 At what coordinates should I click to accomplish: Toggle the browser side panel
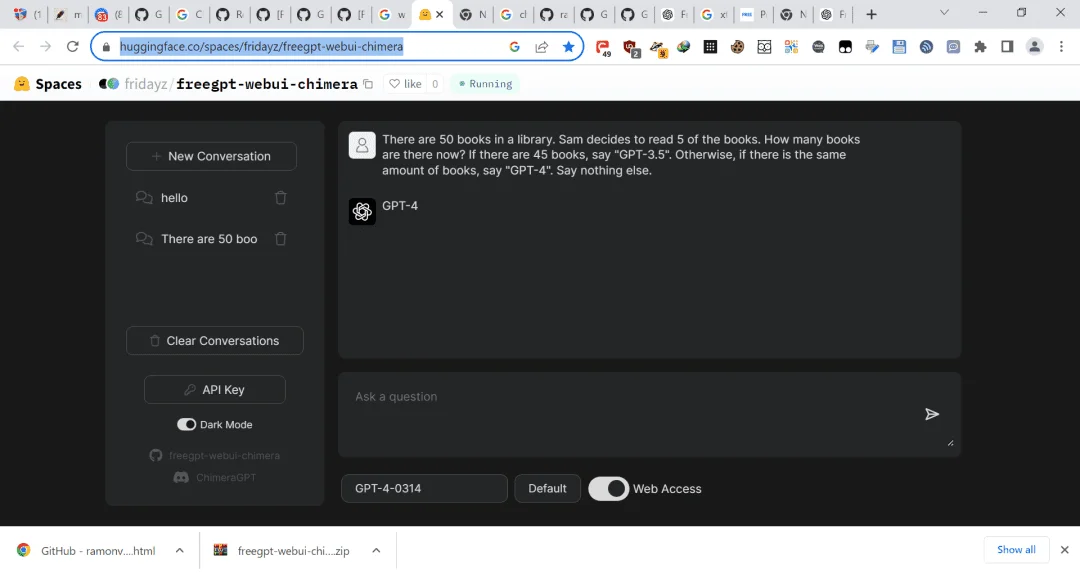(x=1007, y=47)
